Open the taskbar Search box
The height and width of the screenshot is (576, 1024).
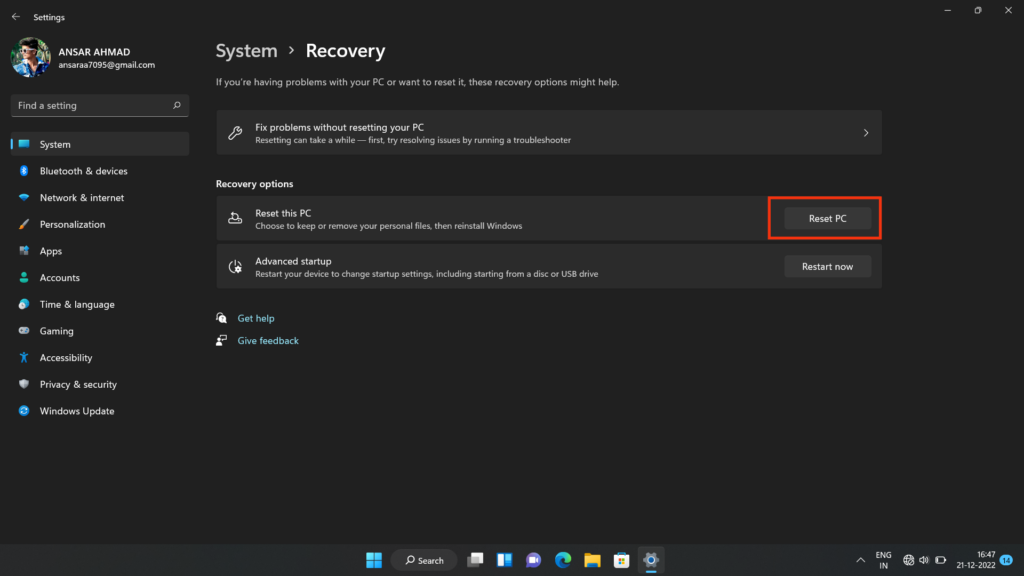[x=424, y=560]
